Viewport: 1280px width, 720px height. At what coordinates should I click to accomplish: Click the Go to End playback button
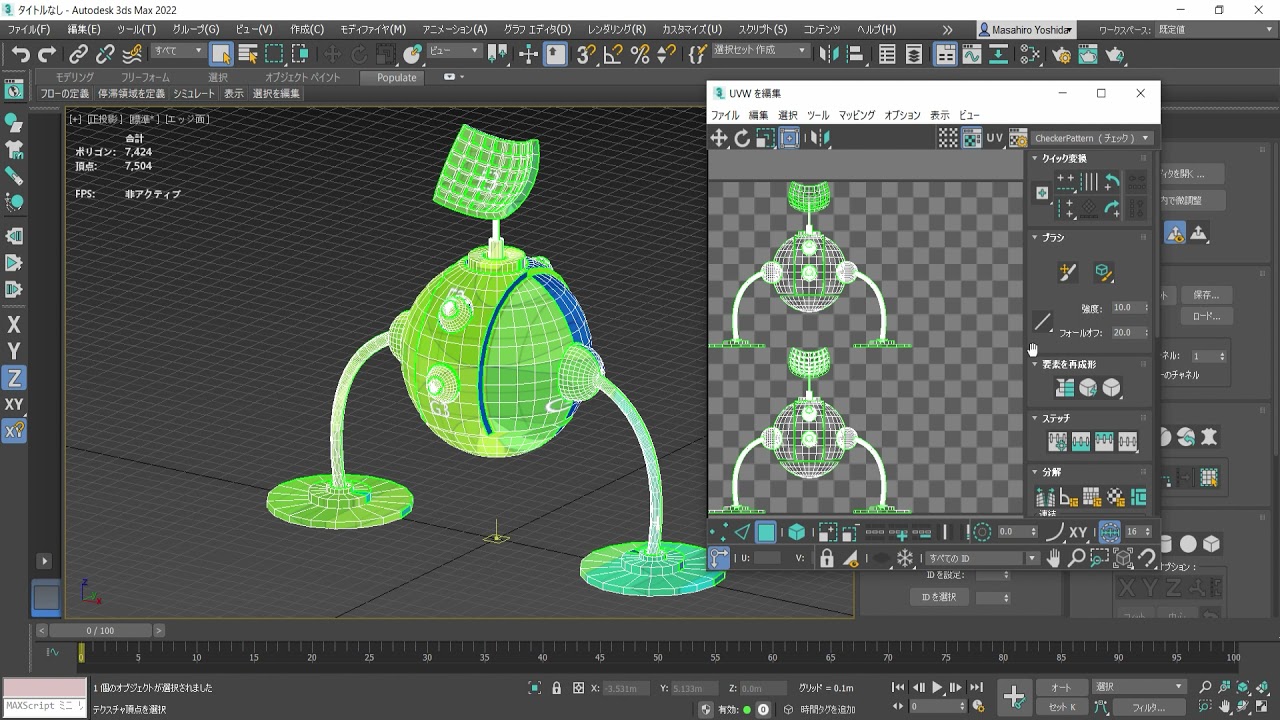(976, 687)
